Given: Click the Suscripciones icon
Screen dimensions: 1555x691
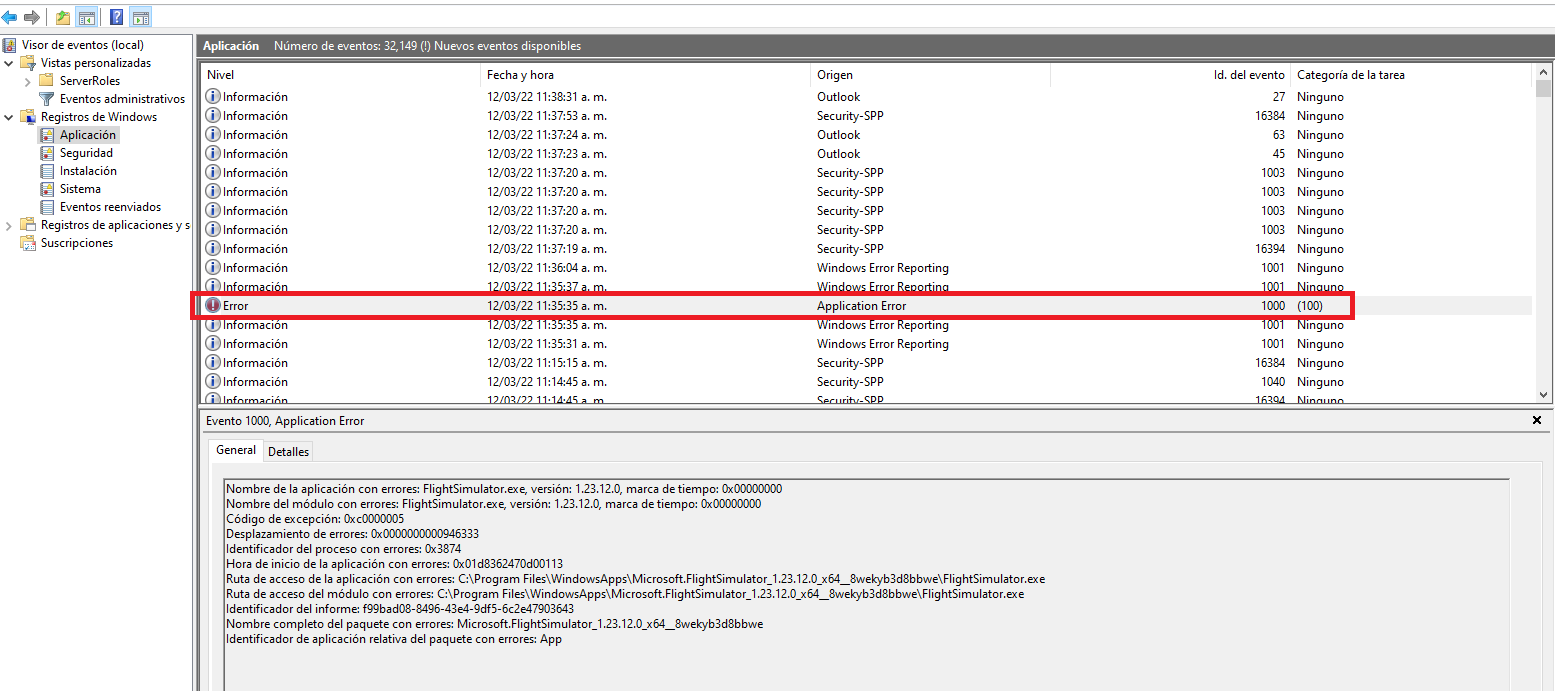Looking at the screenshot, I should tap(28, 243).
